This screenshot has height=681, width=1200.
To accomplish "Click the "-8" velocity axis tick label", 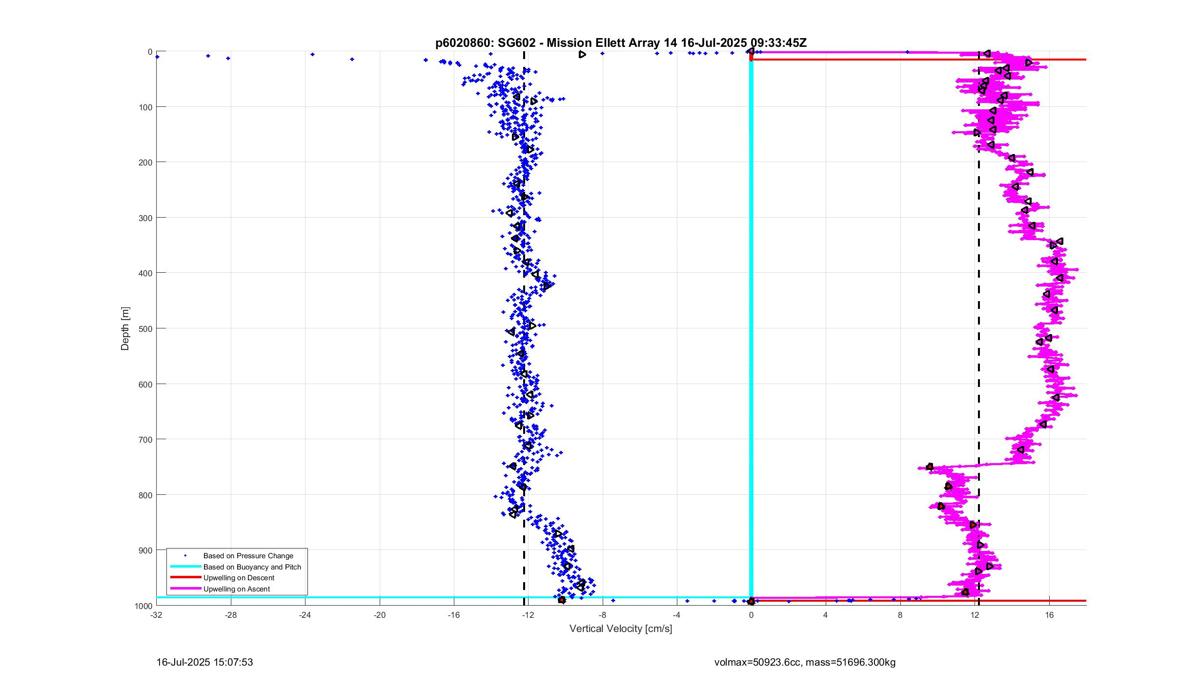I will click(x=602, y=615).
